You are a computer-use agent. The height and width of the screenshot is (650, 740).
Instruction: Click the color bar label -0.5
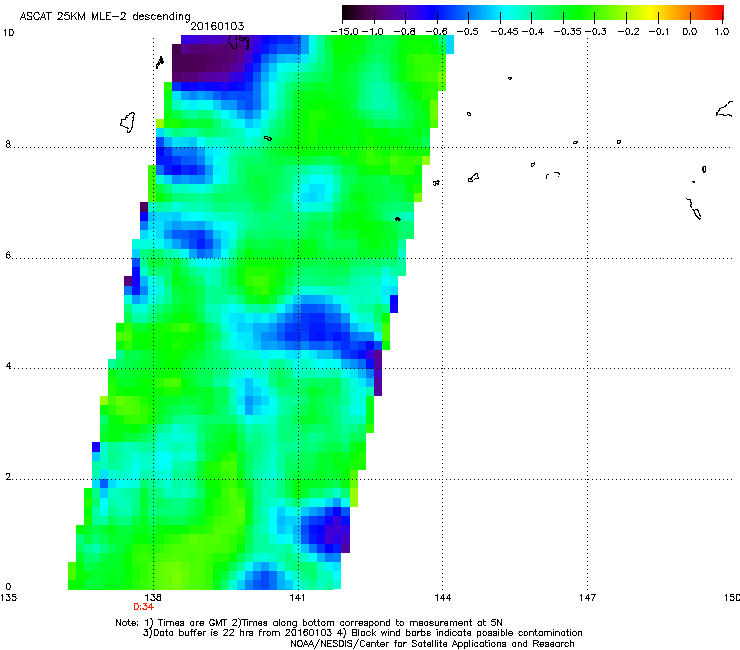tap(467, 32)
